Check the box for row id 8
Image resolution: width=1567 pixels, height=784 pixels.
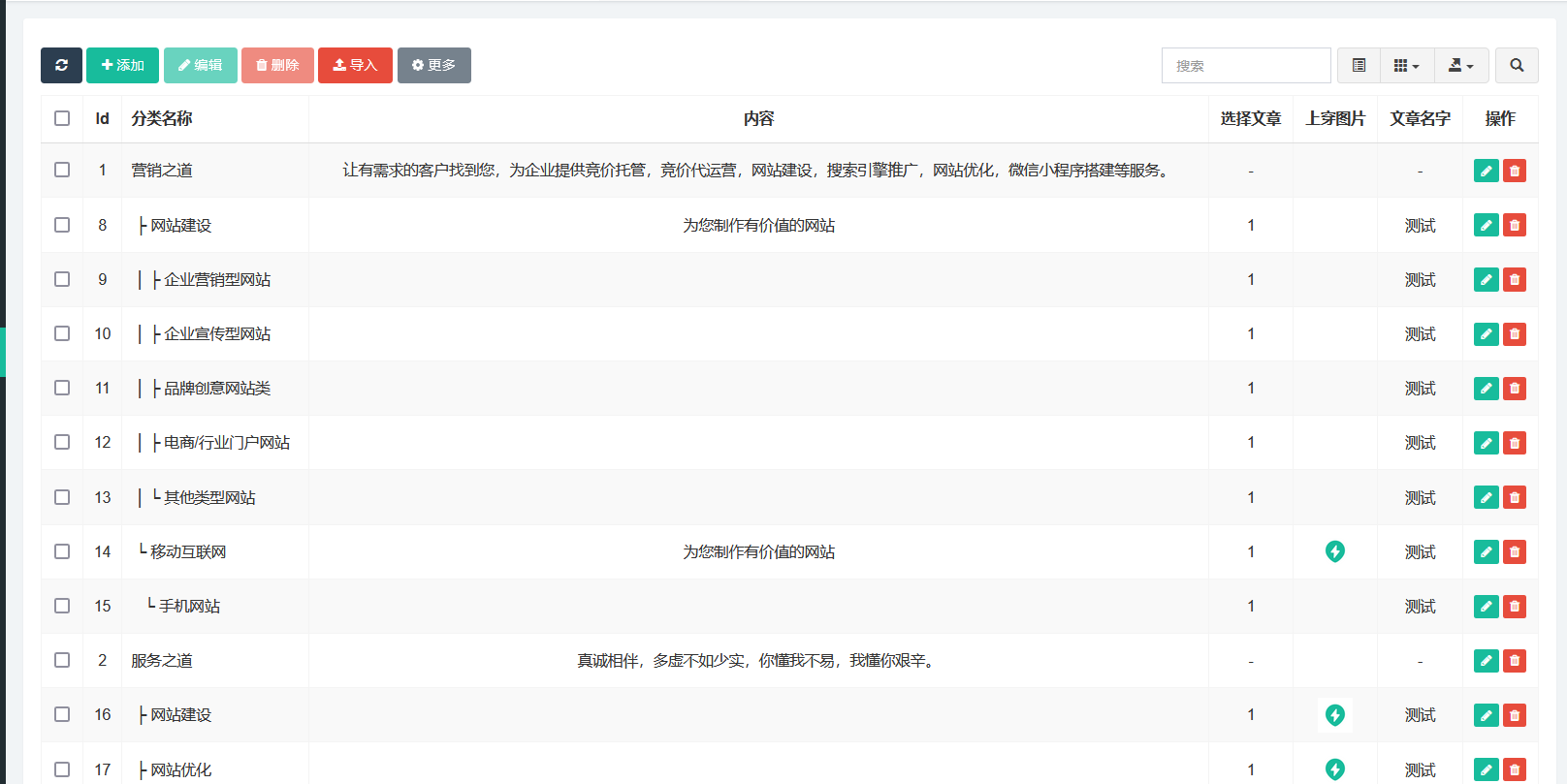(x=62, y=225)
